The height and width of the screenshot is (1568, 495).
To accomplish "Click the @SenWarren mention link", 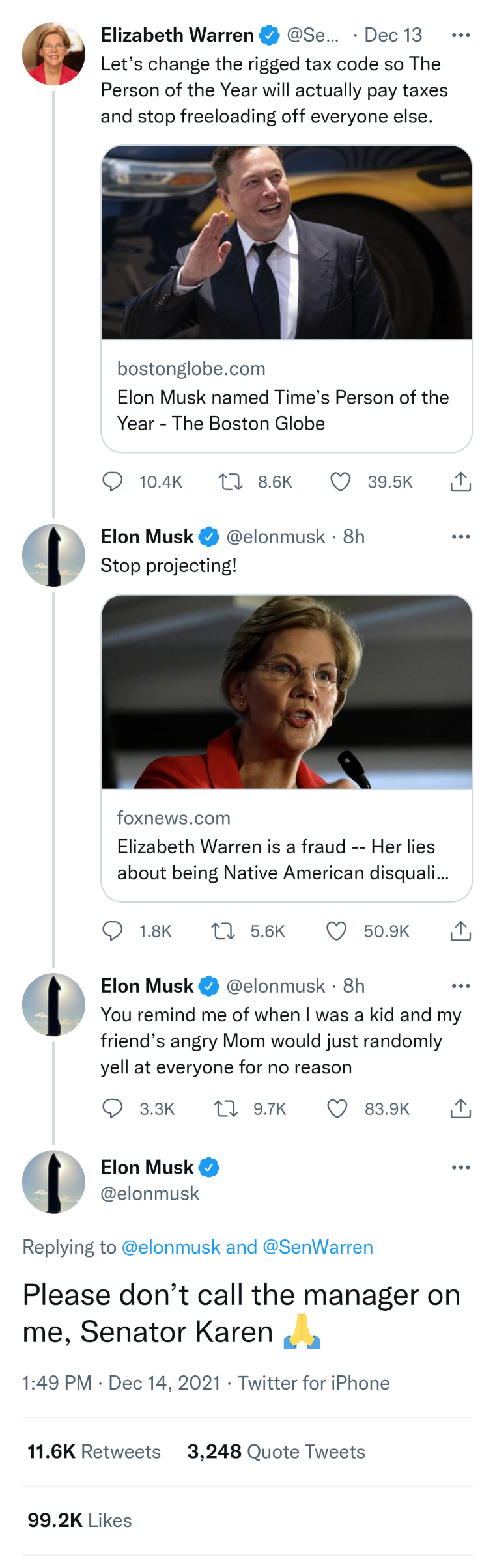I will click(318, 1246).
